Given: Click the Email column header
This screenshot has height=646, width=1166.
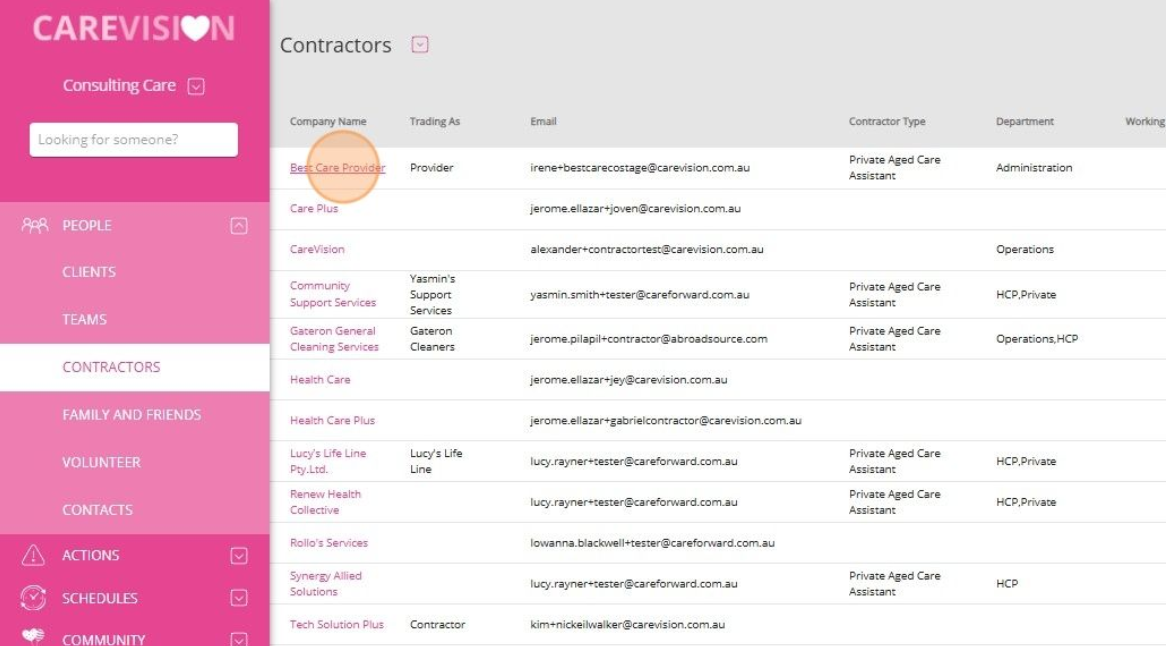Looking at the screenshot, I should pyautogui.click(x=544, y=122).
